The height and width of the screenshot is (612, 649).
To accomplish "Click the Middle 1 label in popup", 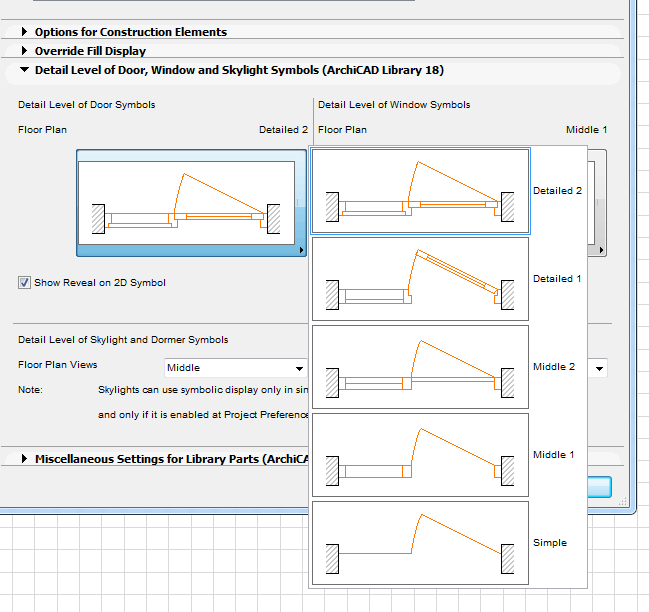I will (x=554, y=455).
